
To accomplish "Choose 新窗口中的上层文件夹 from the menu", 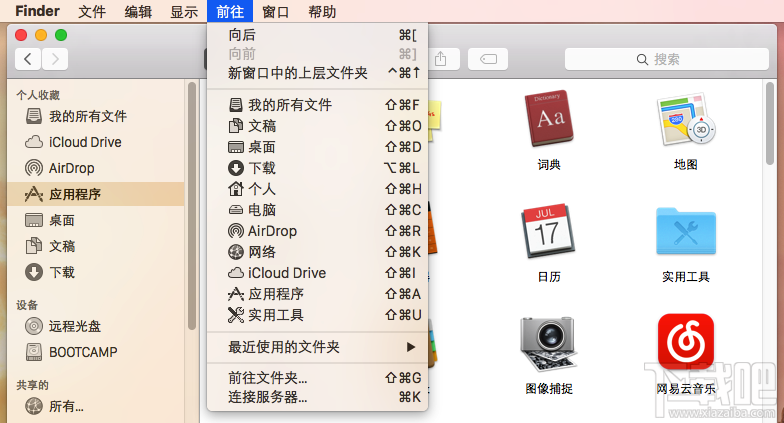I will (318, 73).
